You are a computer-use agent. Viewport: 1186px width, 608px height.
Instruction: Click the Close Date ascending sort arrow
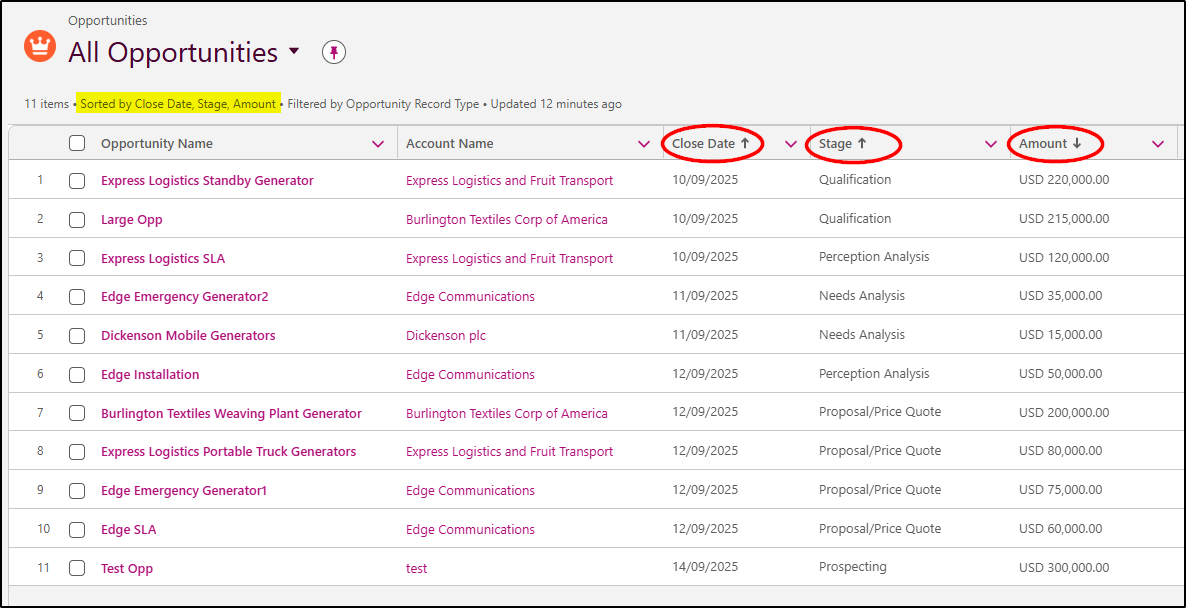click(745, 144)
